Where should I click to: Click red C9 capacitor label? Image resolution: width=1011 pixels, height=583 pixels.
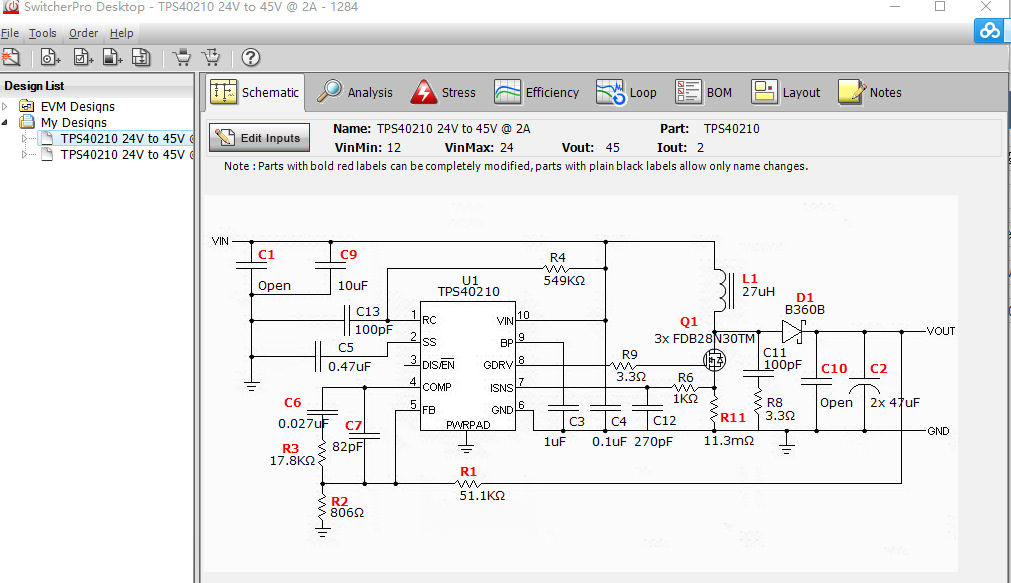(x=348, y=255)
